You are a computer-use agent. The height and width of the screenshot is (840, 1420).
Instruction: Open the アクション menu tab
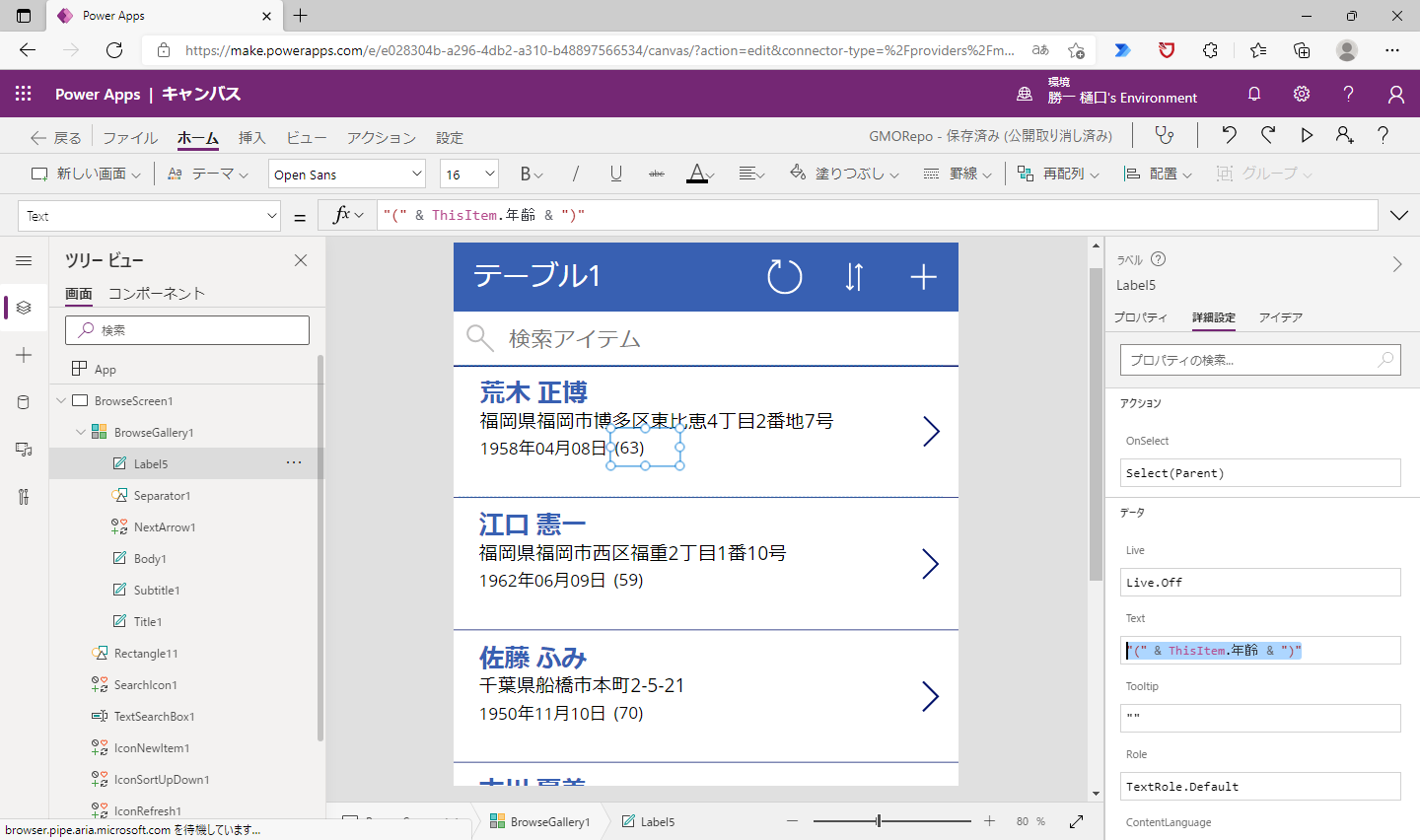[x=381, y=138]
